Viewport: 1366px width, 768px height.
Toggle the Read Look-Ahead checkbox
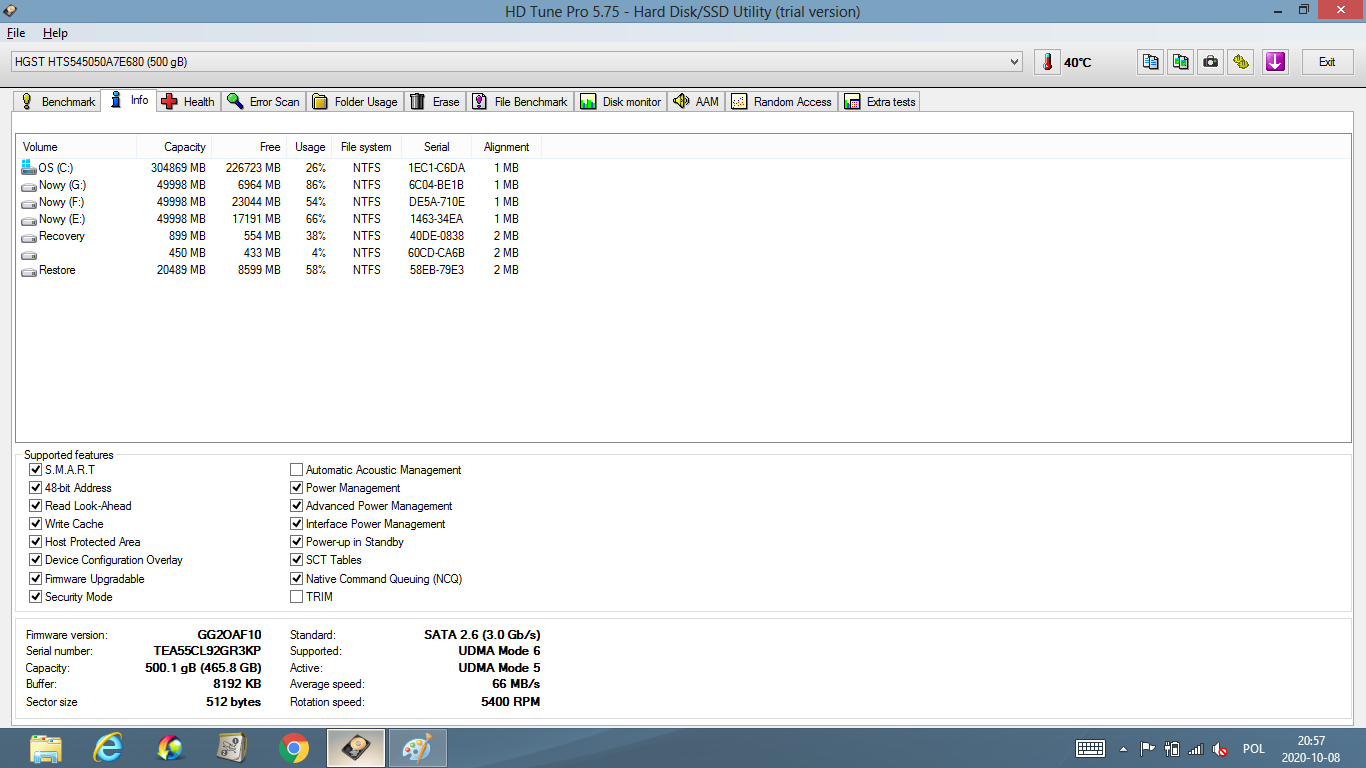point(36,506)
